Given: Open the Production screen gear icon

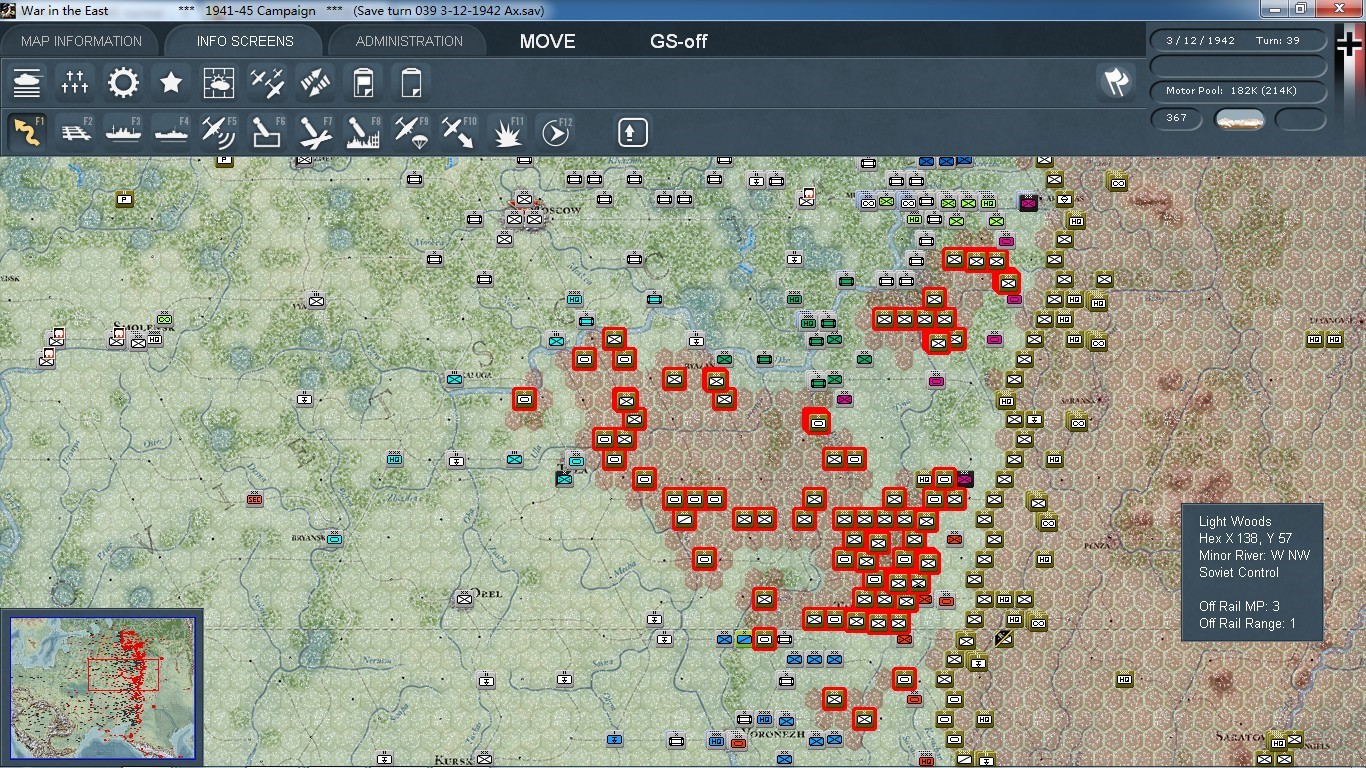Looking at the screenshot, I should click(123, 82).
